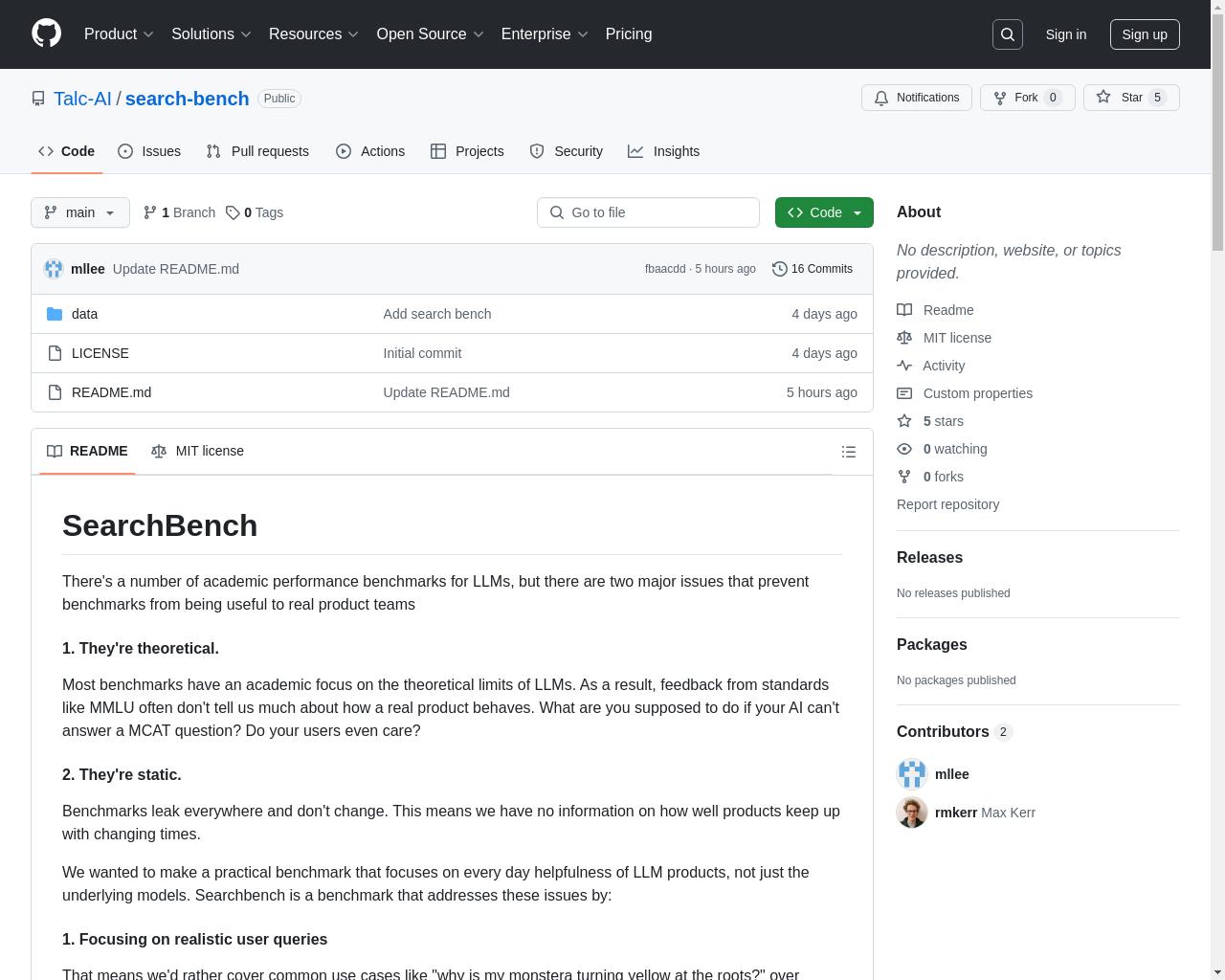Switch to the Security tab
Viewport: 1225px width, 980px height.
567,151
